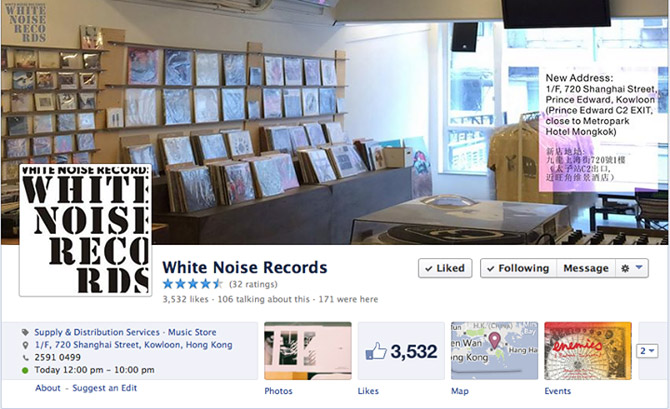The width and height of the screenshot is (670, 409).
Task: Click the star rating icons
Action: click(193, 284)
